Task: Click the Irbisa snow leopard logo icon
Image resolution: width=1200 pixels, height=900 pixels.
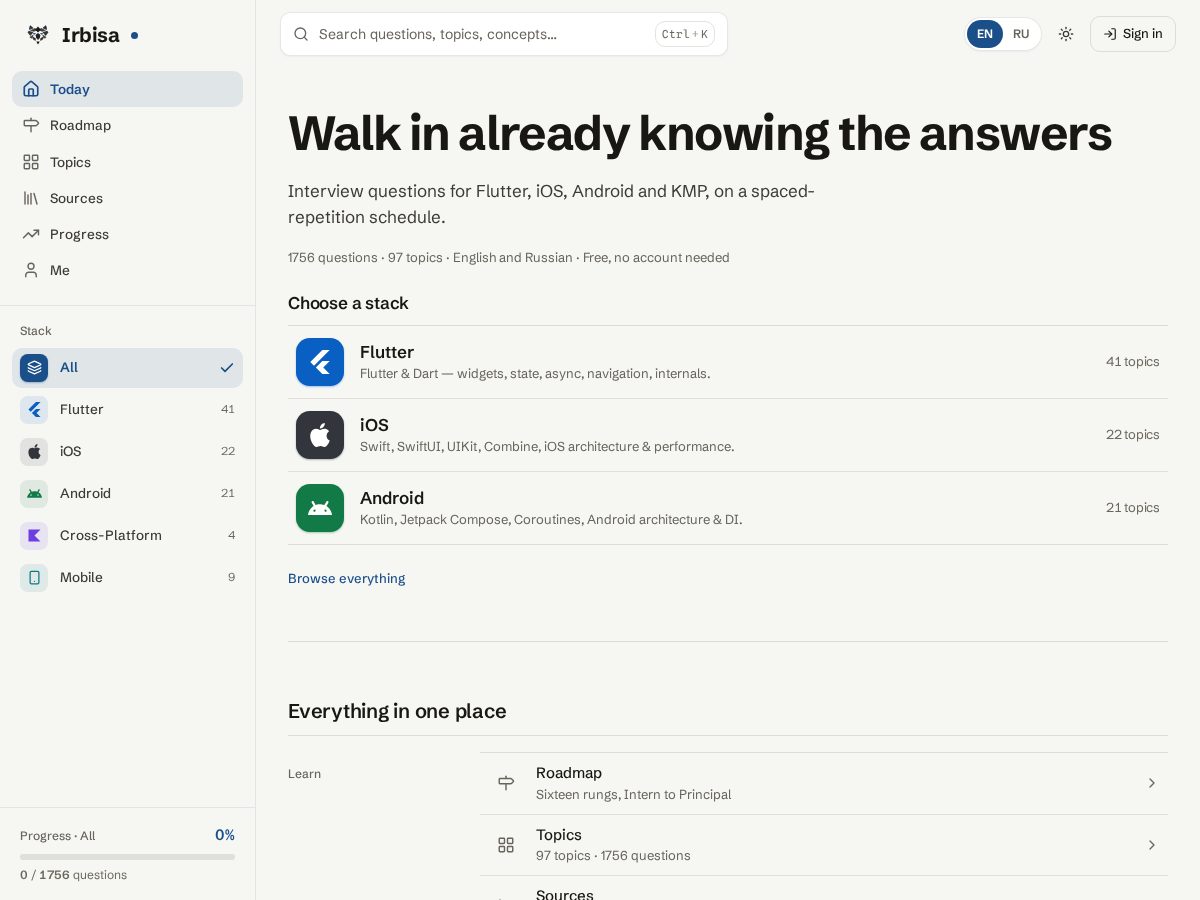Action: coord(38,34)
